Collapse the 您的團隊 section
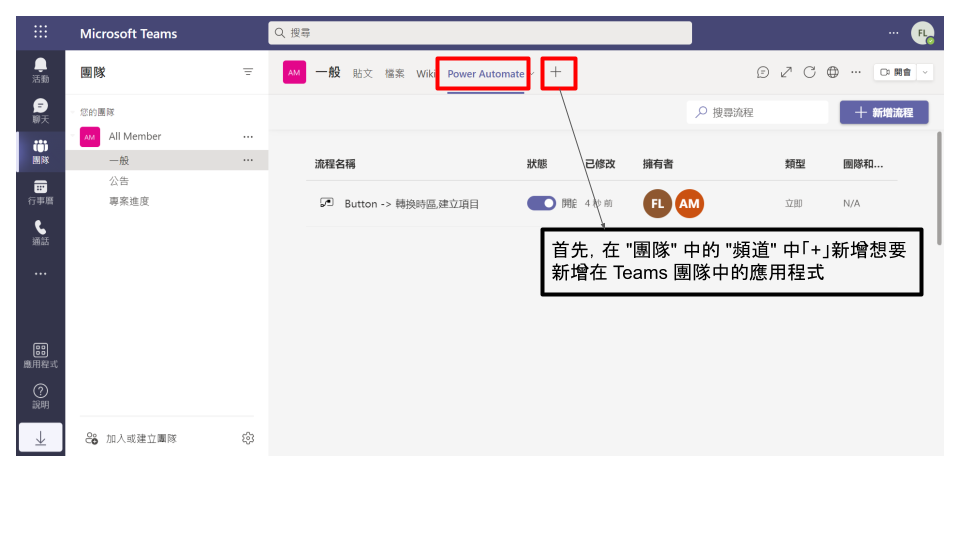Screen dimensions: 960x540 tap(73, 112)
